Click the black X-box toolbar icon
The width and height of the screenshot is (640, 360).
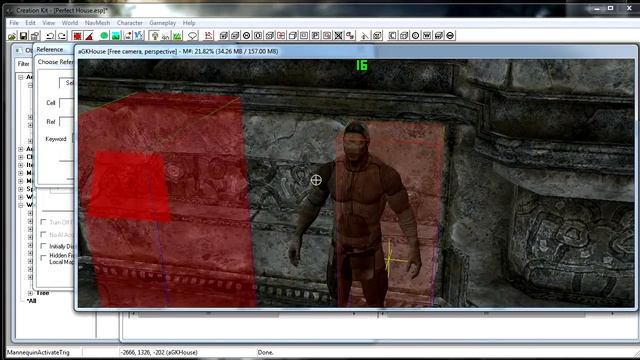pos(338,36)
